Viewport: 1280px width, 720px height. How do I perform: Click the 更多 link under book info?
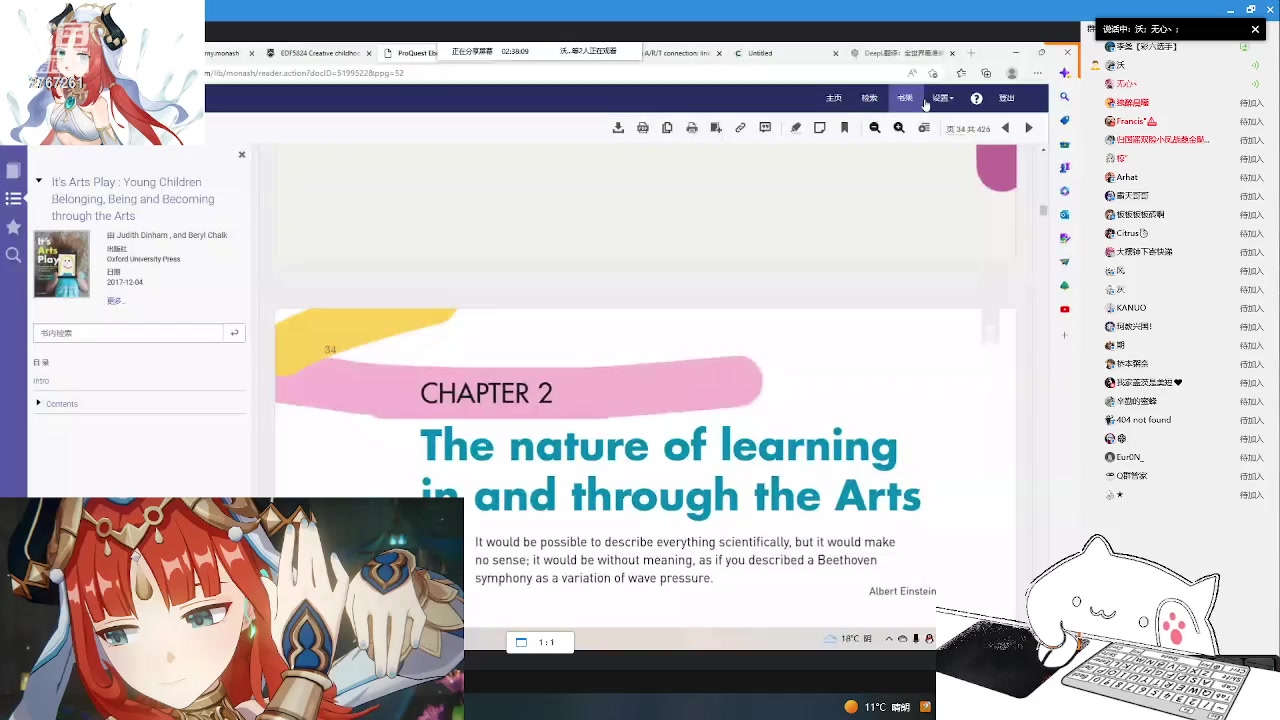(x=114, y=300)
